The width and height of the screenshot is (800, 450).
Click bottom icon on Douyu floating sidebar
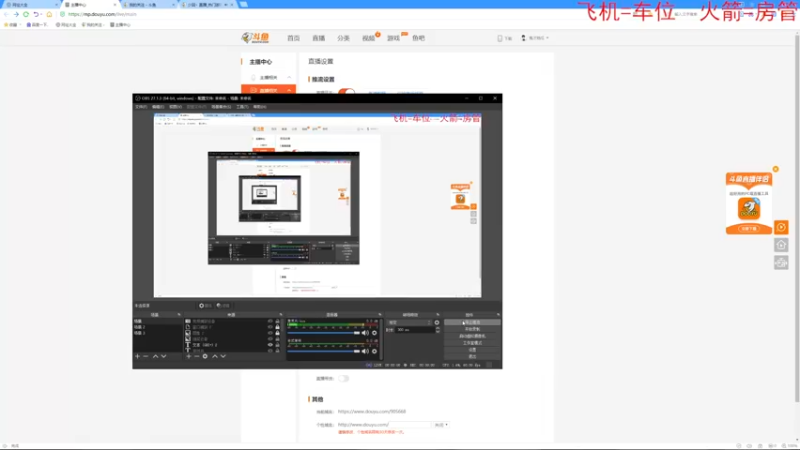(x=781, y=263)
